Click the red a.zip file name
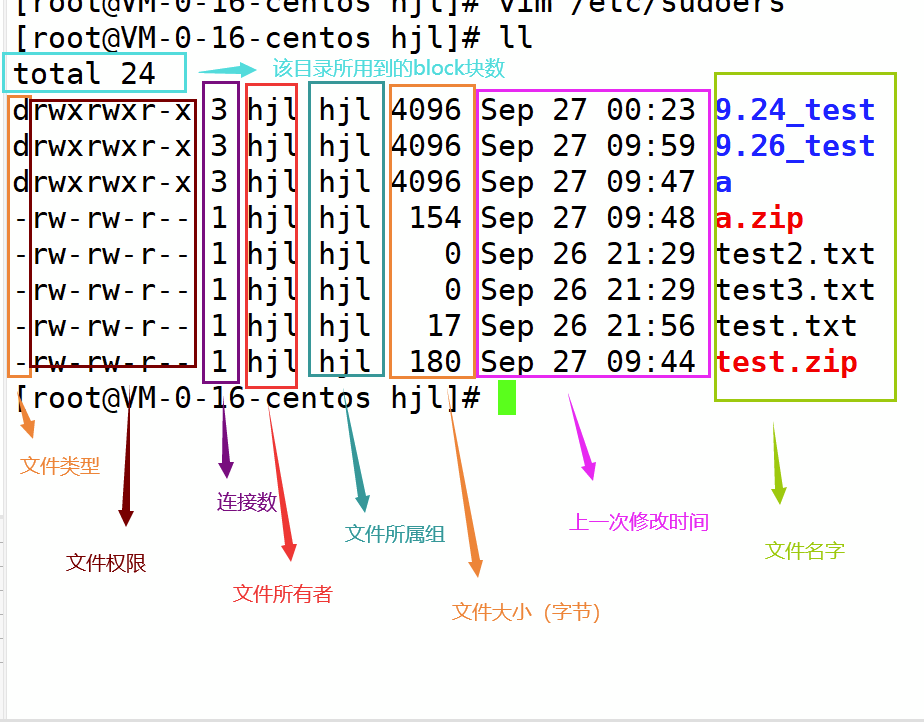 pos(759,219)
